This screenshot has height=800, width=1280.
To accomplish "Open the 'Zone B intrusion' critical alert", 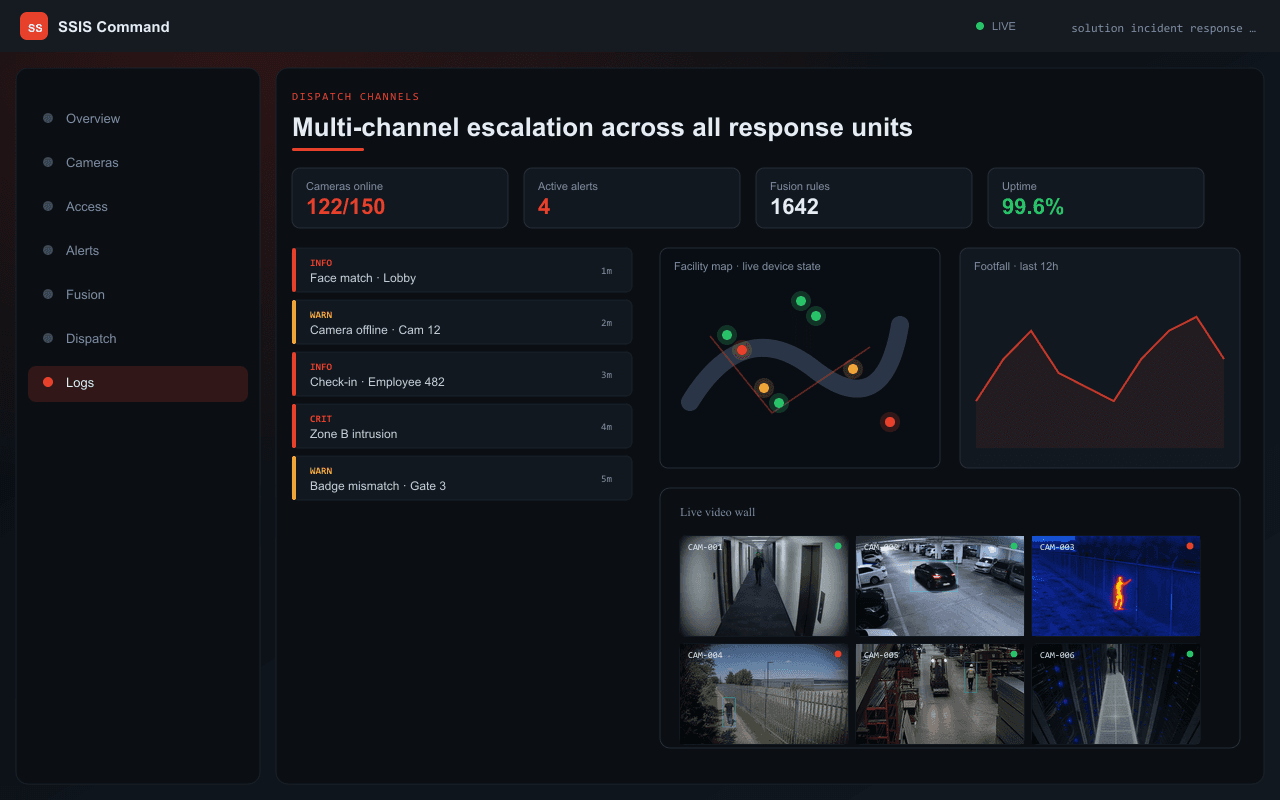I will coord(462,426).
